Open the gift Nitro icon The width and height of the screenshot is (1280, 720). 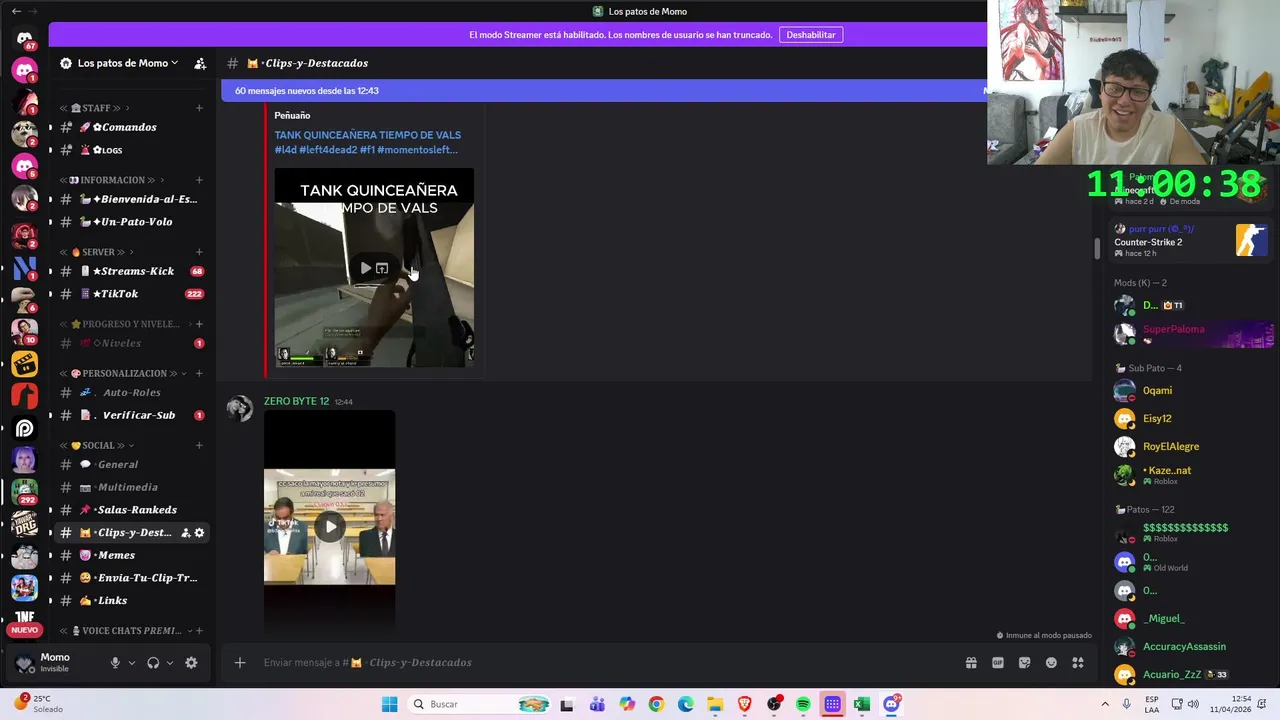click(x=970, y=663)
